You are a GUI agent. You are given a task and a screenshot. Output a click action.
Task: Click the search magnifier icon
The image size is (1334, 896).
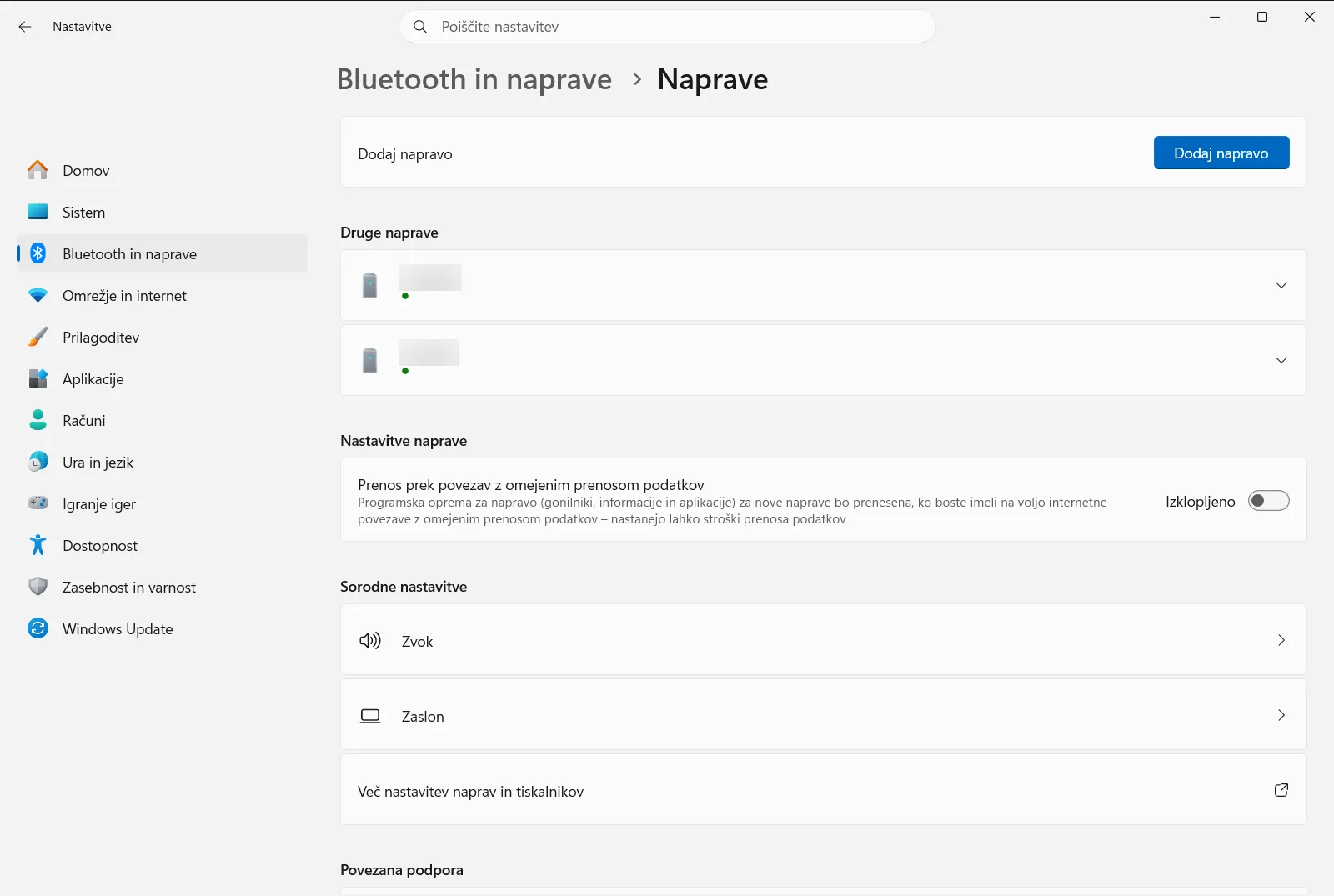click(421, 27)
